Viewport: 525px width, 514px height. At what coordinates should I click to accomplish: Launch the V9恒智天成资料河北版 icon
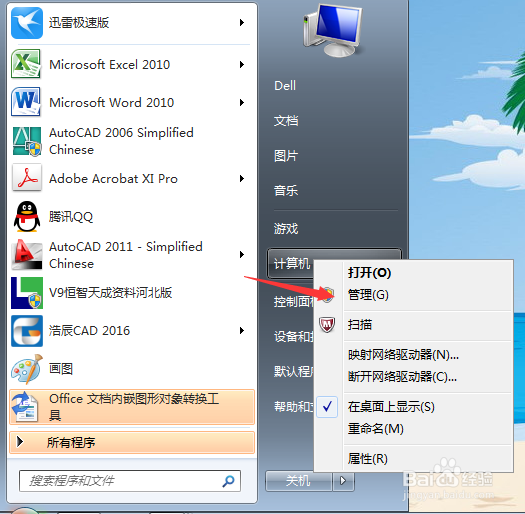pyautogui.click(x=27, y=293)
